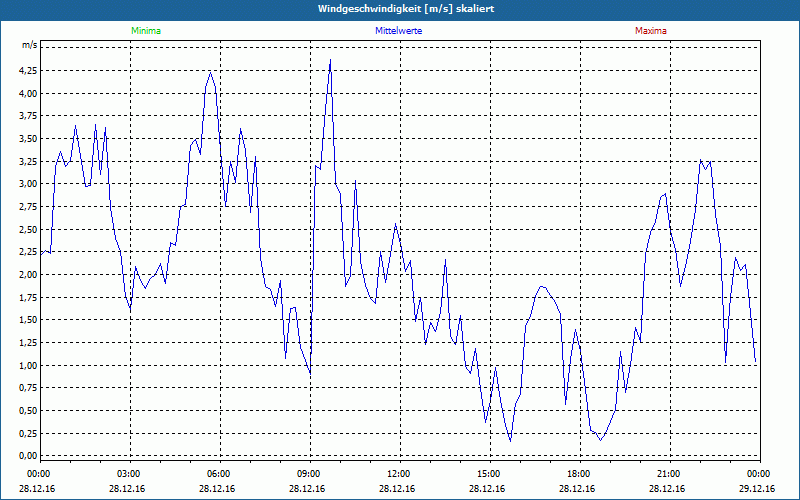Click the 09:00 time axis label

[x=310, y=474]
